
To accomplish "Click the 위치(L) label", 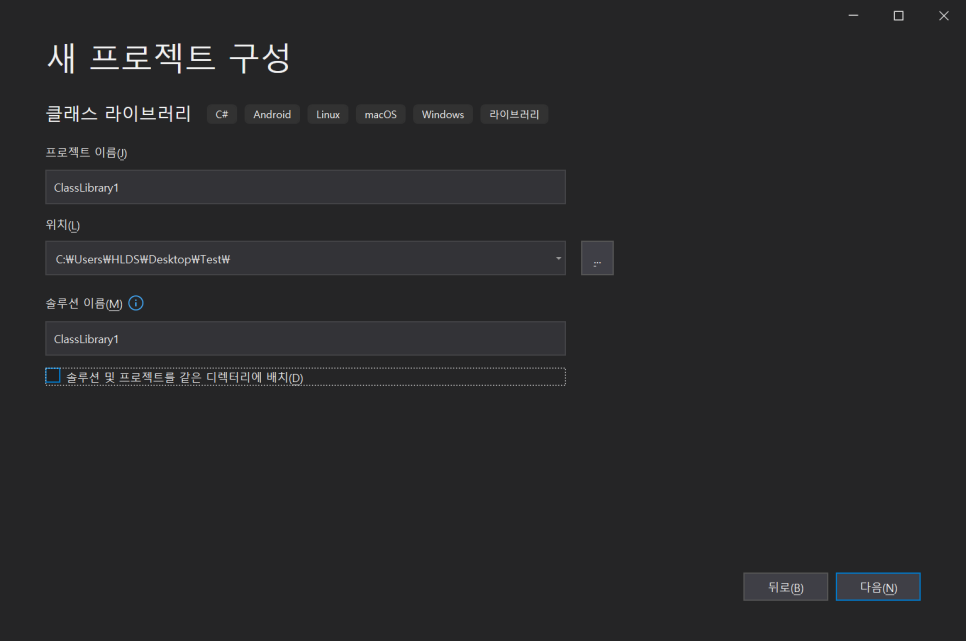I will (x=63, y=225).
